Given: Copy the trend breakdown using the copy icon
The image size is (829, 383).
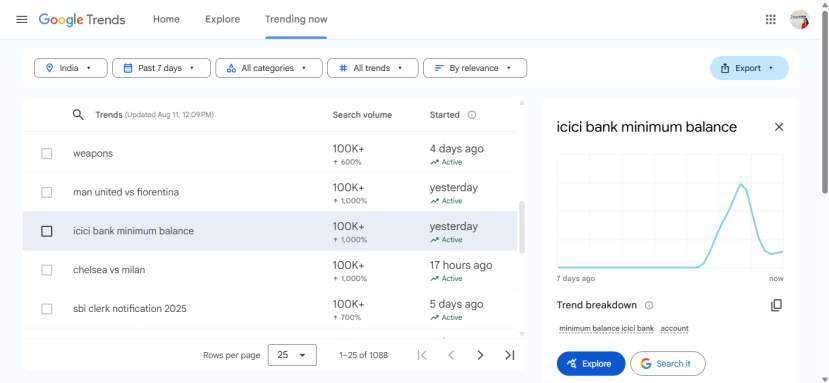Looking at the screenshot, I should coord(776,305).
